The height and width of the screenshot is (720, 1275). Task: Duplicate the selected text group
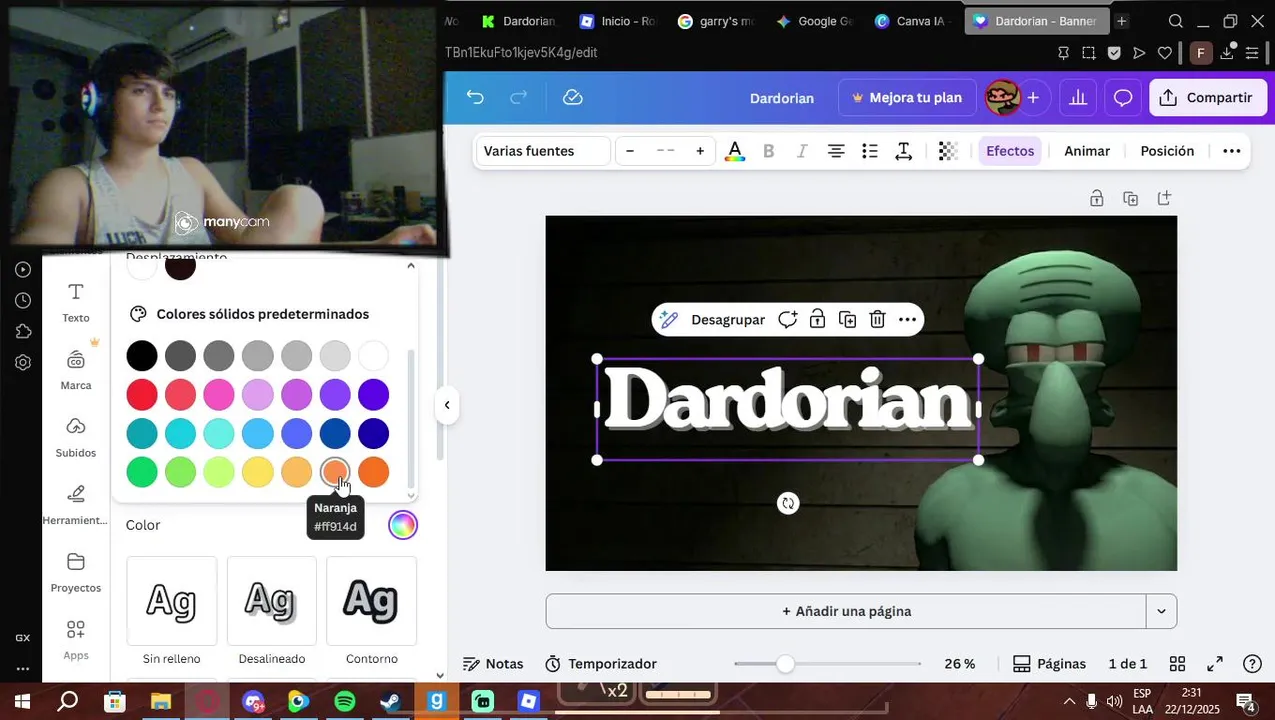[x=847, y=319]
